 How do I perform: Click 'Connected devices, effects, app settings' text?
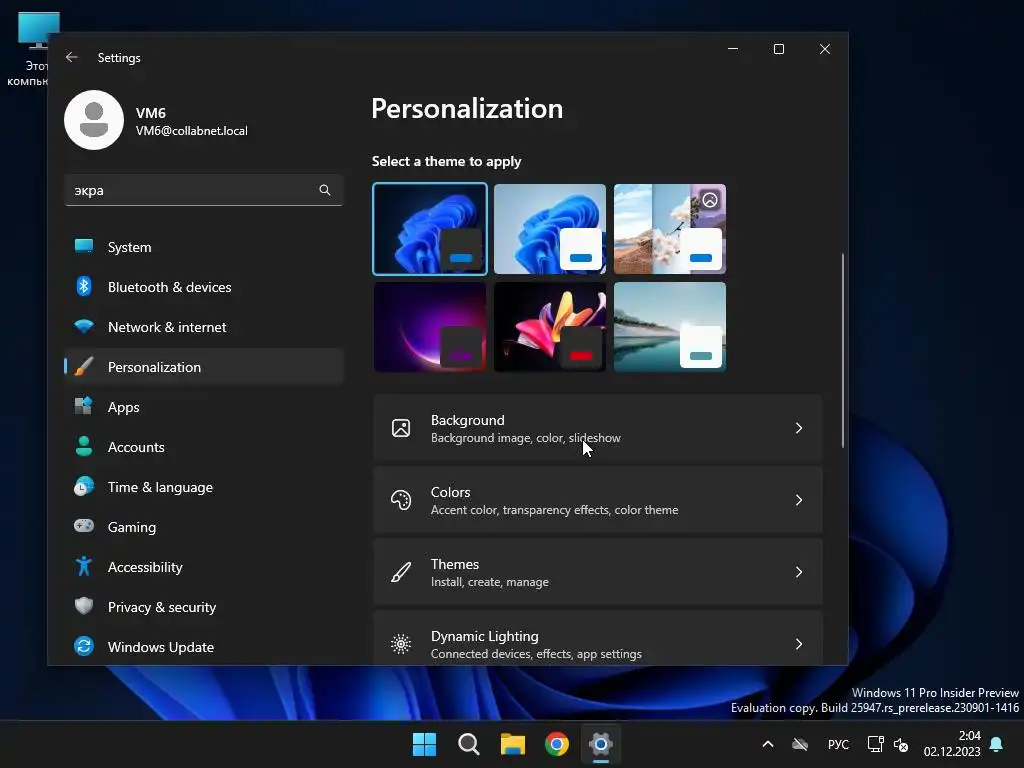pos(536,654)
